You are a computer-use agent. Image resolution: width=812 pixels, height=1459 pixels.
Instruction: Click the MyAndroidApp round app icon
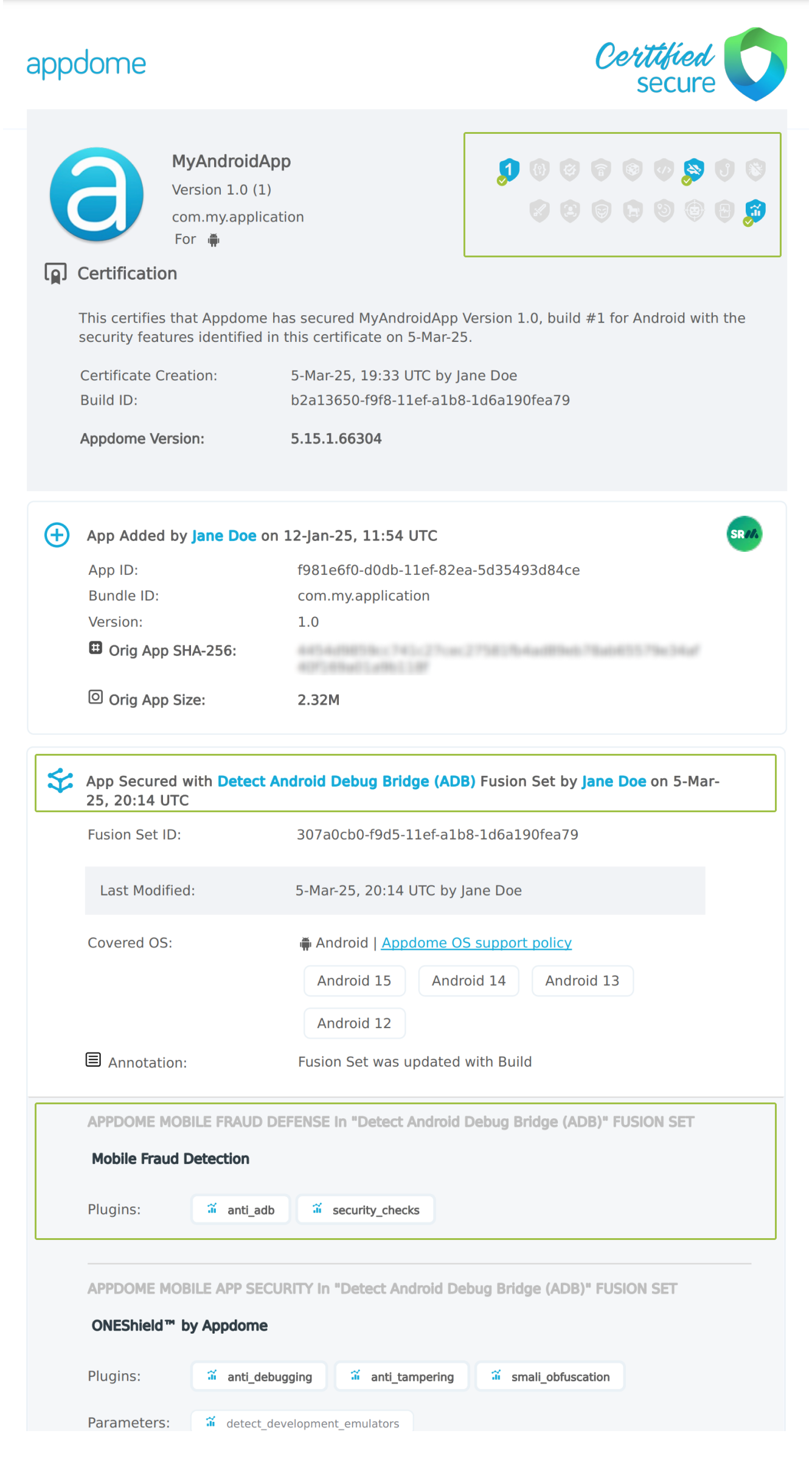point(97,195)
